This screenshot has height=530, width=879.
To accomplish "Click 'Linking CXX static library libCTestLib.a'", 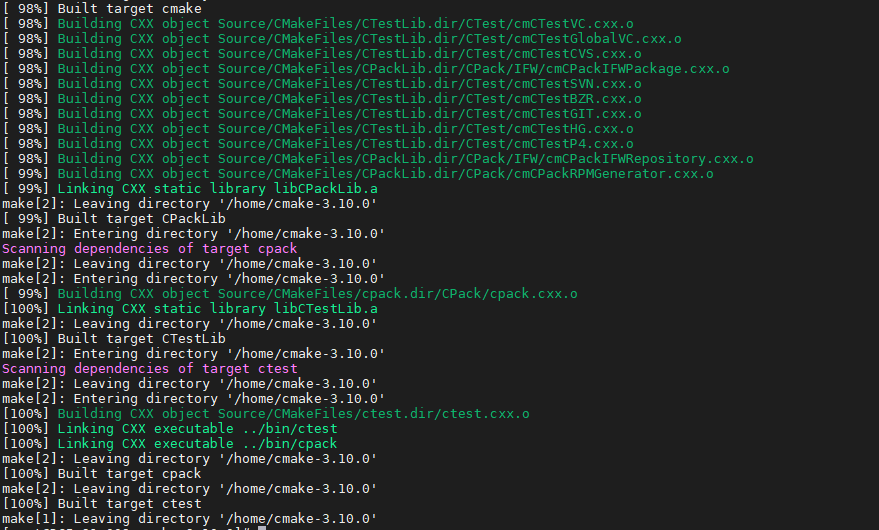I will click(218, 308).
